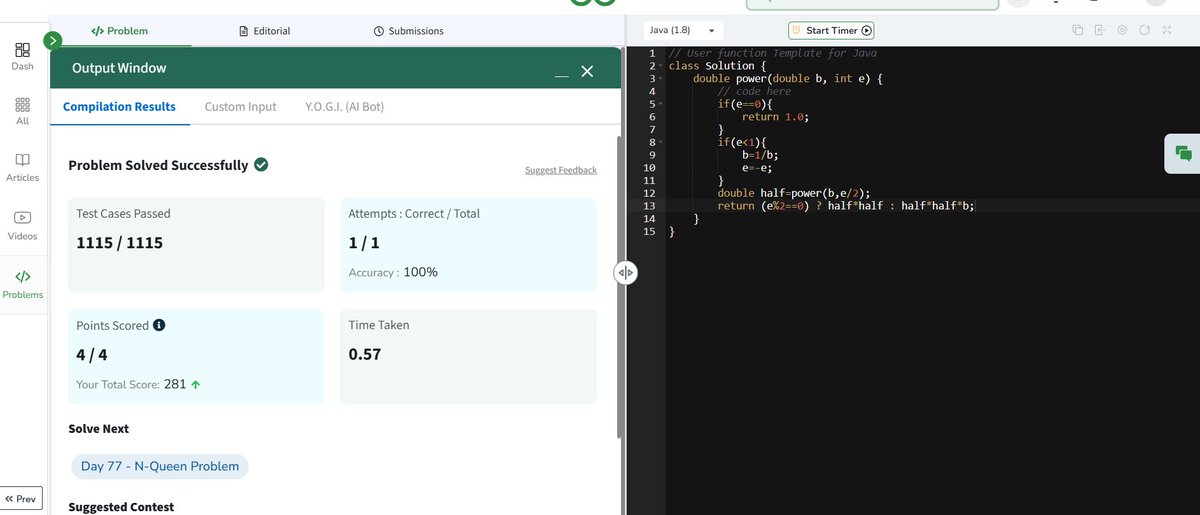Viewport: 1200px width, 515px height.
Task: Click the Time Taken value '0.57'
Action: coord(364,354)
